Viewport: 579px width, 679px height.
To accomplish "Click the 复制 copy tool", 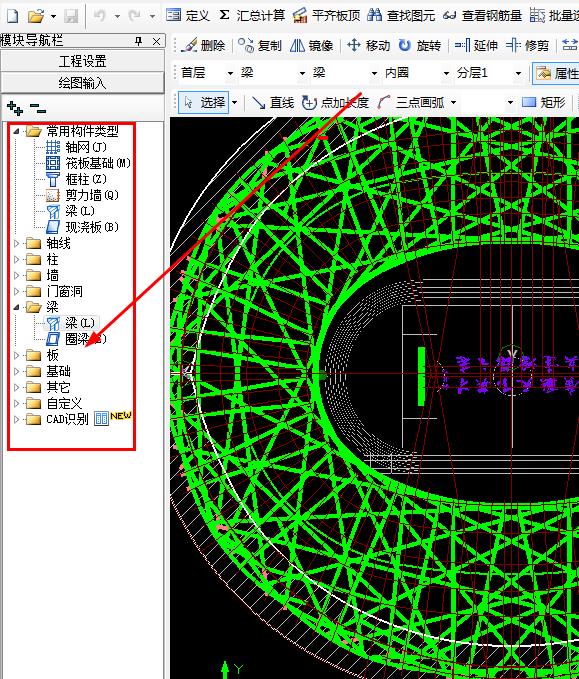I will (x=260, y=45).
